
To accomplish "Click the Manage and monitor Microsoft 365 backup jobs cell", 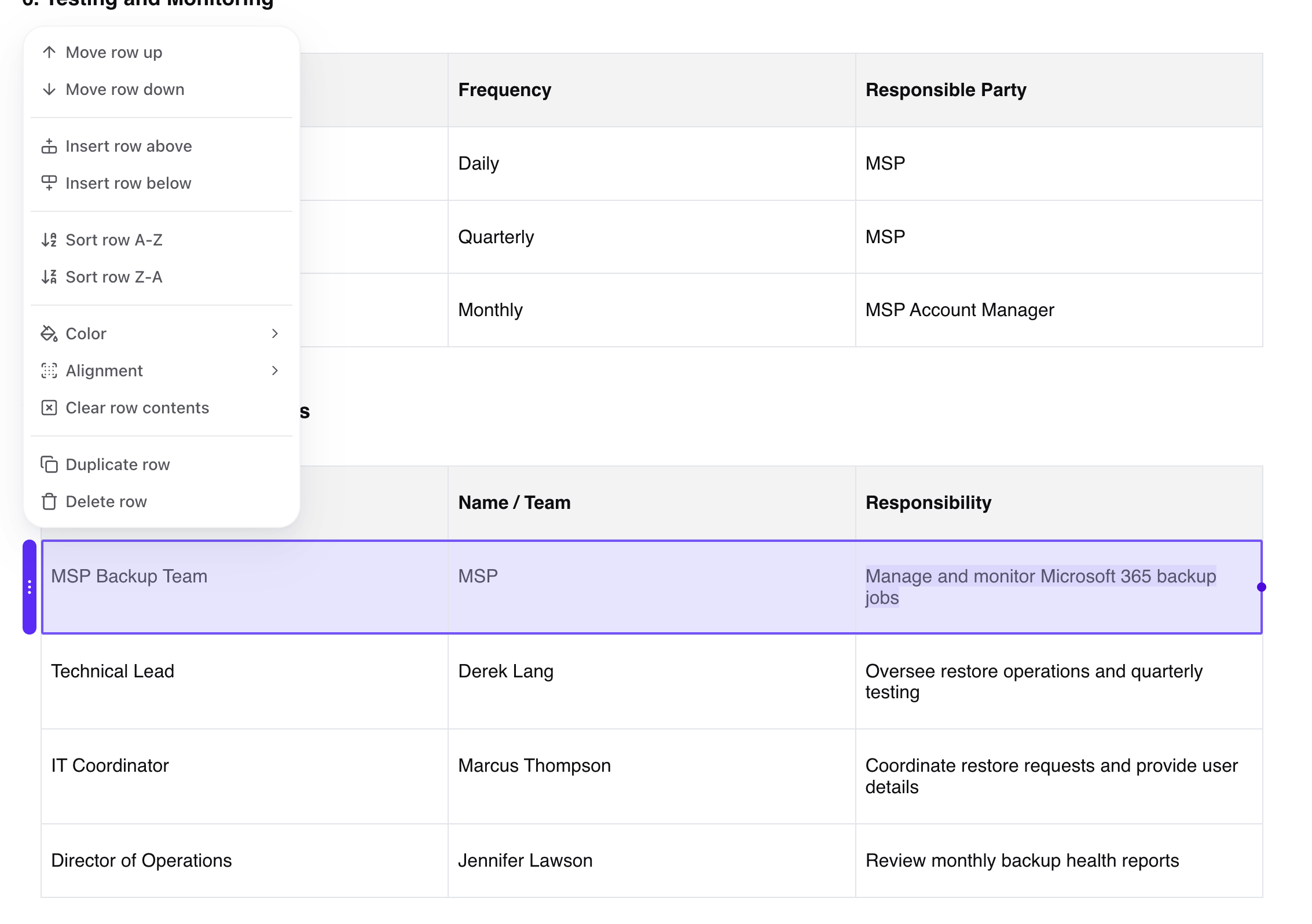I will (x=1059, y=587).
